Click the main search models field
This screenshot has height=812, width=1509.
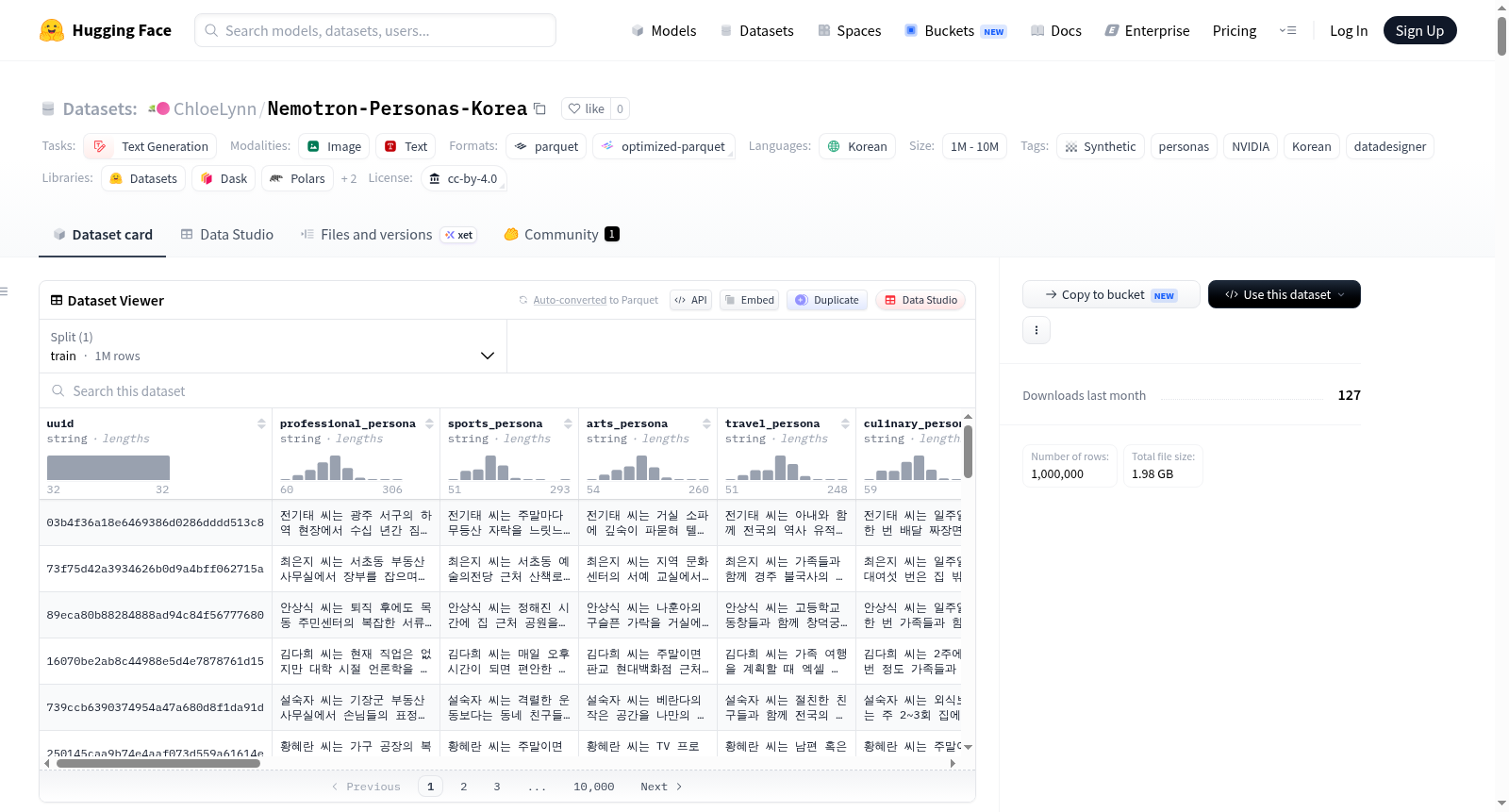(375, 30)
